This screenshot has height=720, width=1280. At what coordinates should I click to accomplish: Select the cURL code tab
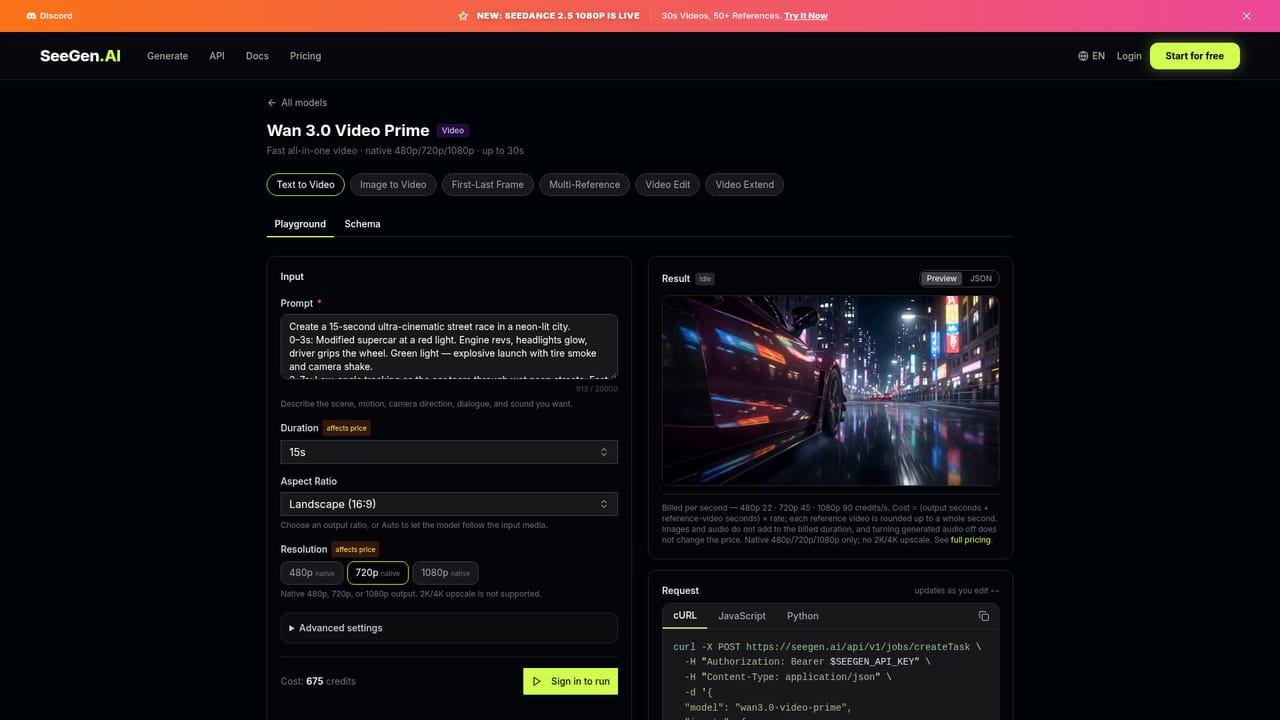[685, 616]
